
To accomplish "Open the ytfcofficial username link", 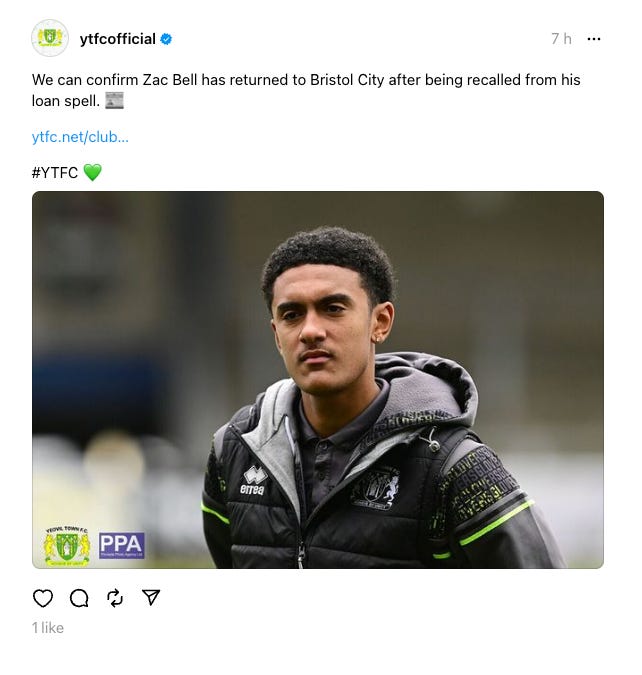I will (x=118, y=39).
